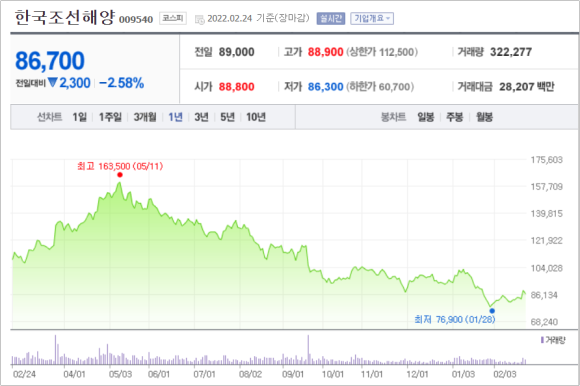Click the 전일 value 89,000
This screenshot has height=386, width=580.
pyautogui.click(x=236, y=52)
